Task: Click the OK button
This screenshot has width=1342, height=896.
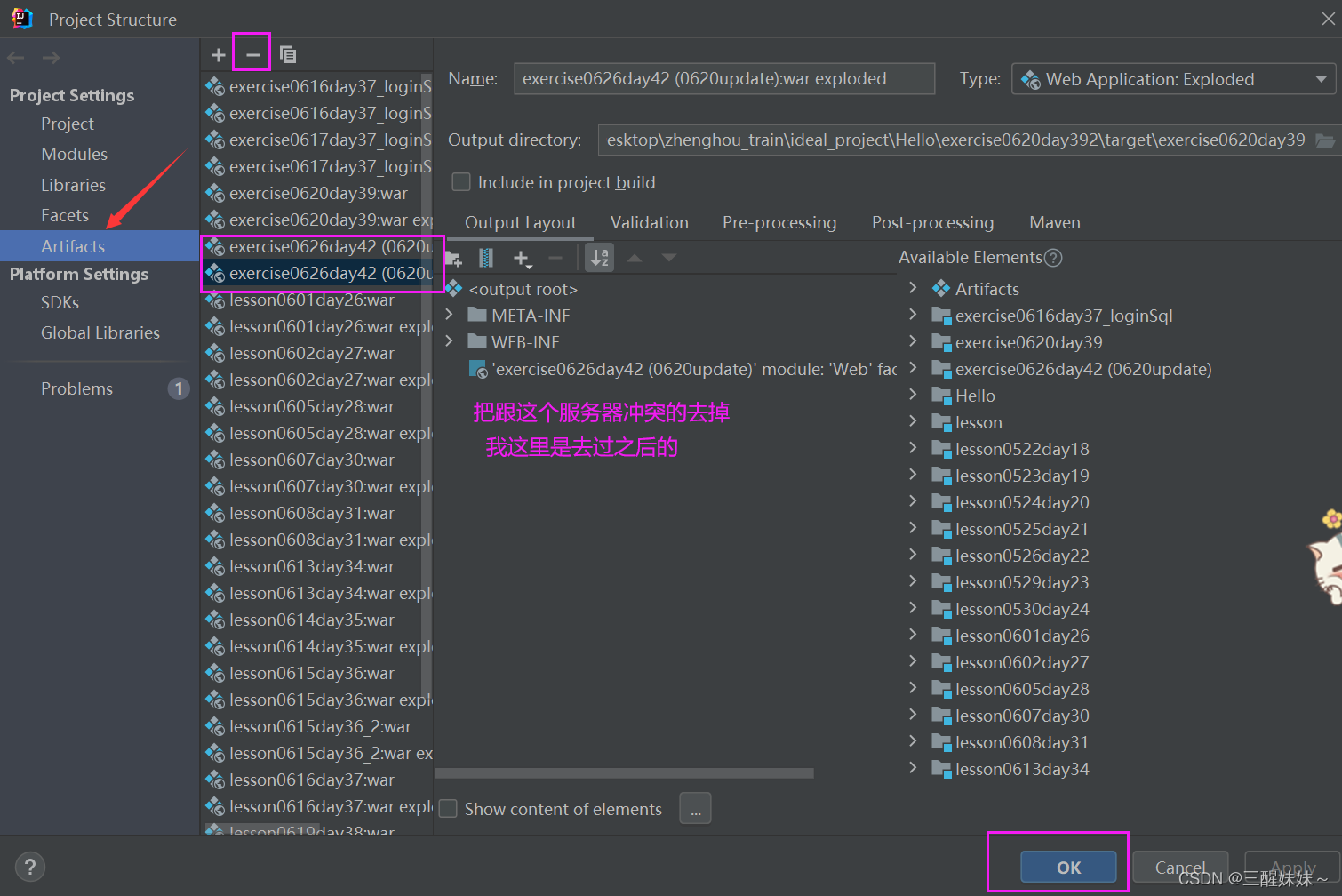Action: tap(1068, 868)
